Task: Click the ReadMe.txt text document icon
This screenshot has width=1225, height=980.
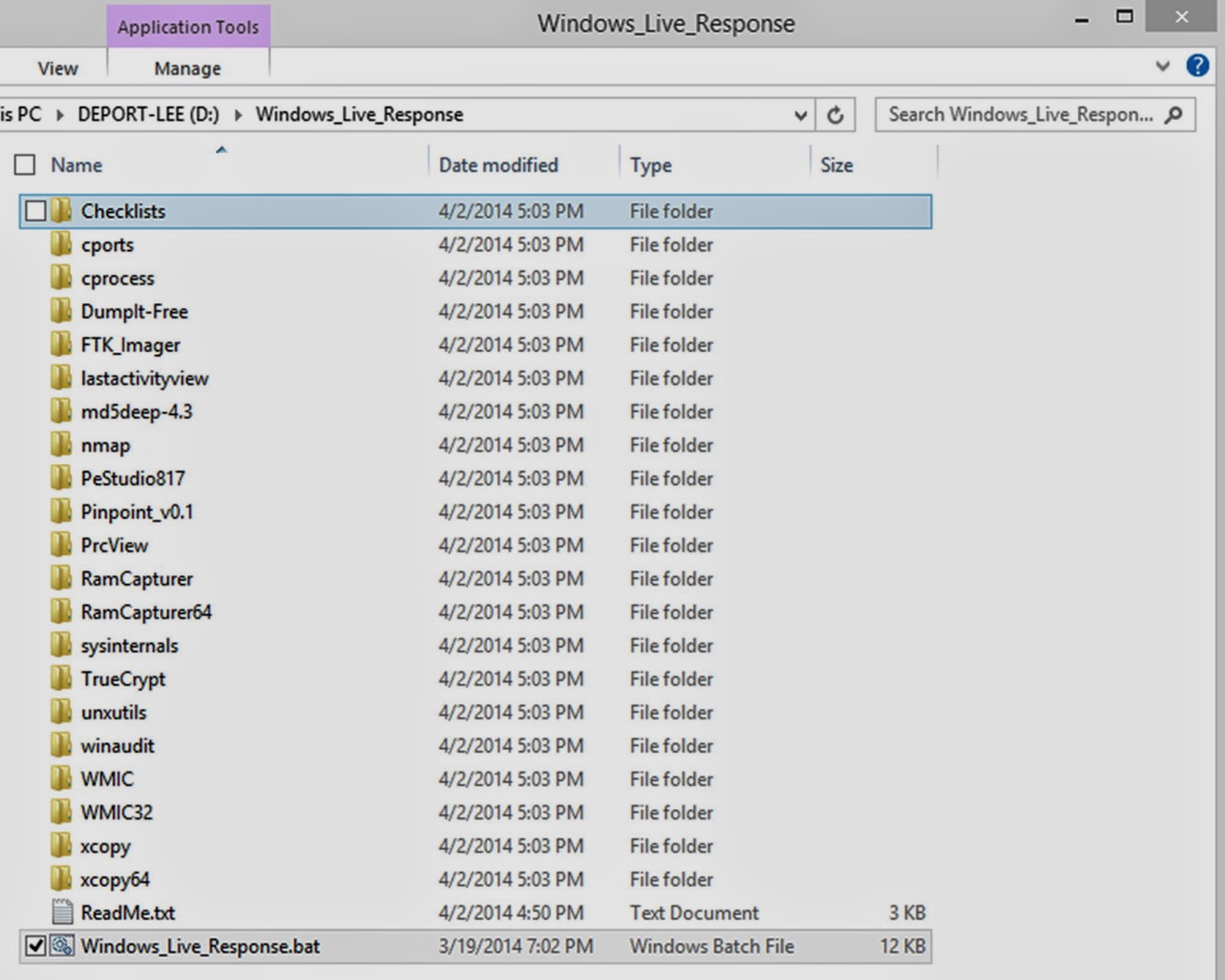Action: (61, 913)
